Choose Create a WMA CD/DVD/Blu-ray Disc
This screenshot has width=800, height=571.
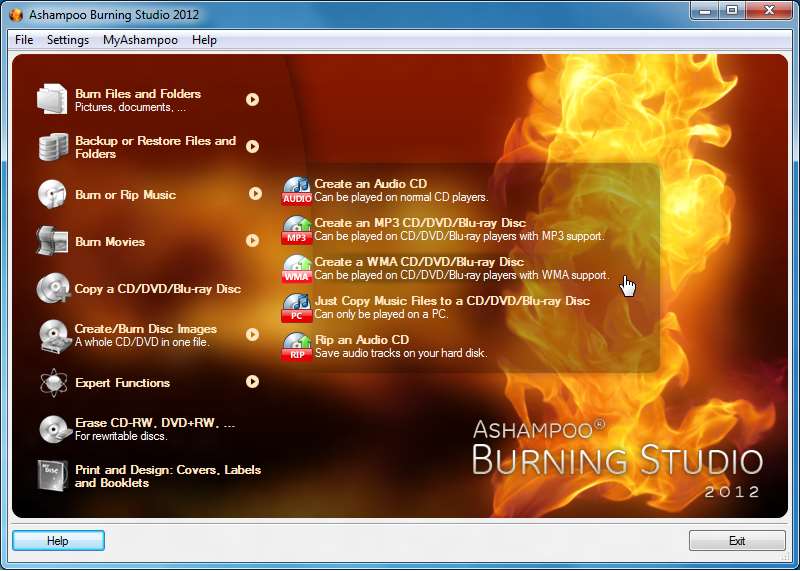pyautogui.click(x=419, y=262)
